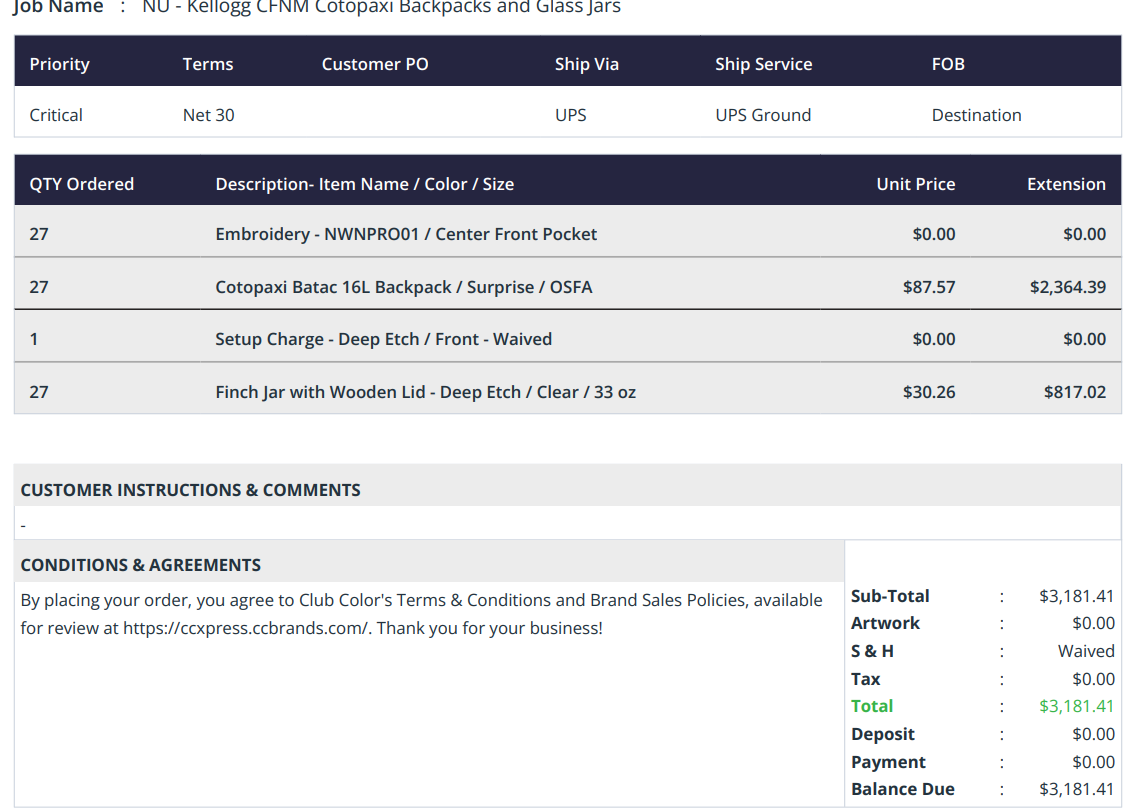Click quantity 27 in Cotopaxi Backpack row

point(39,287)
